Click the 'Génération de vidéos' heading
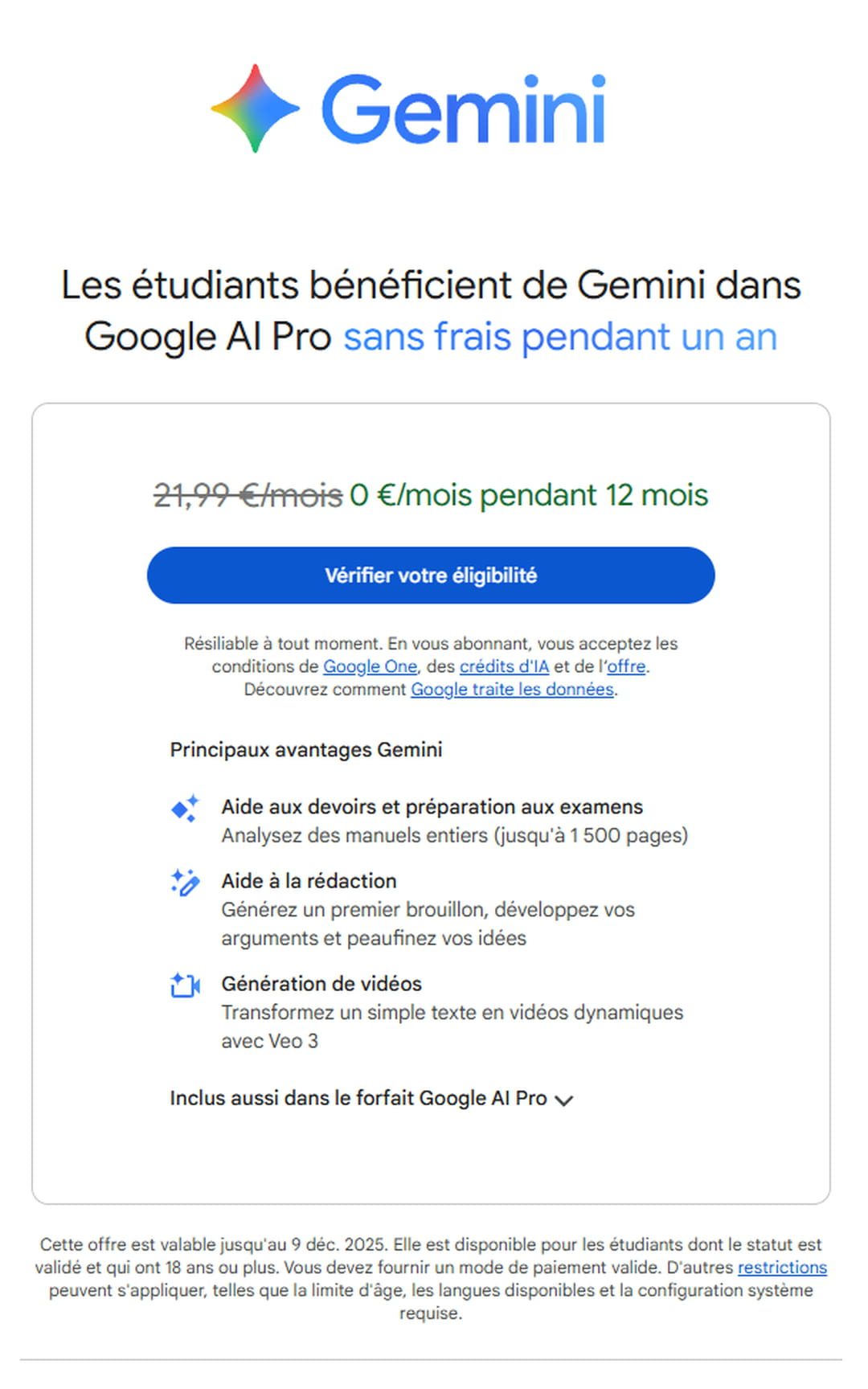The image size is (868, 1389). coord(321,984)
